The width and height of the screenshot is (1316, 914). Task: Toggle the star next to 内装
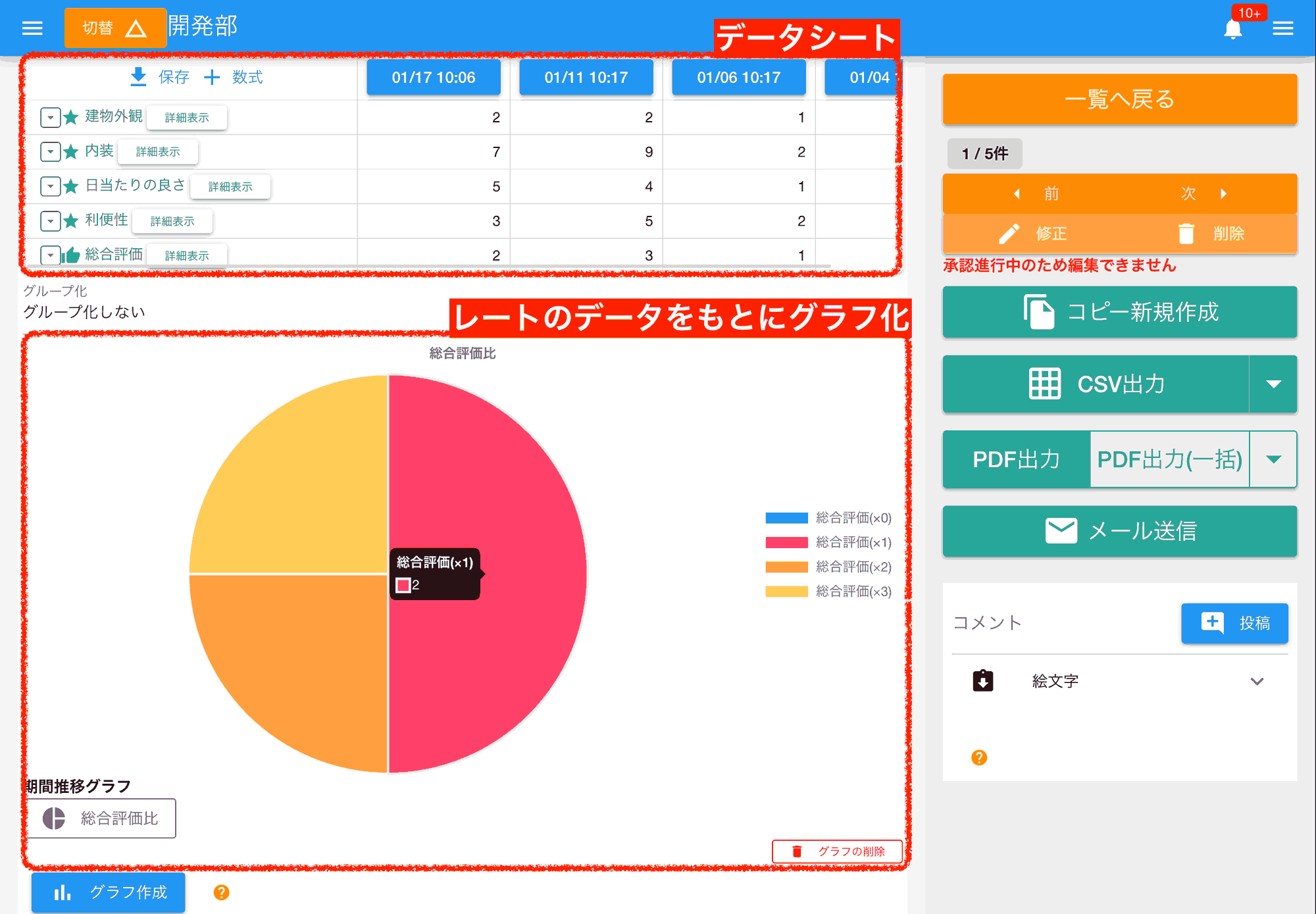pos(70,151)
